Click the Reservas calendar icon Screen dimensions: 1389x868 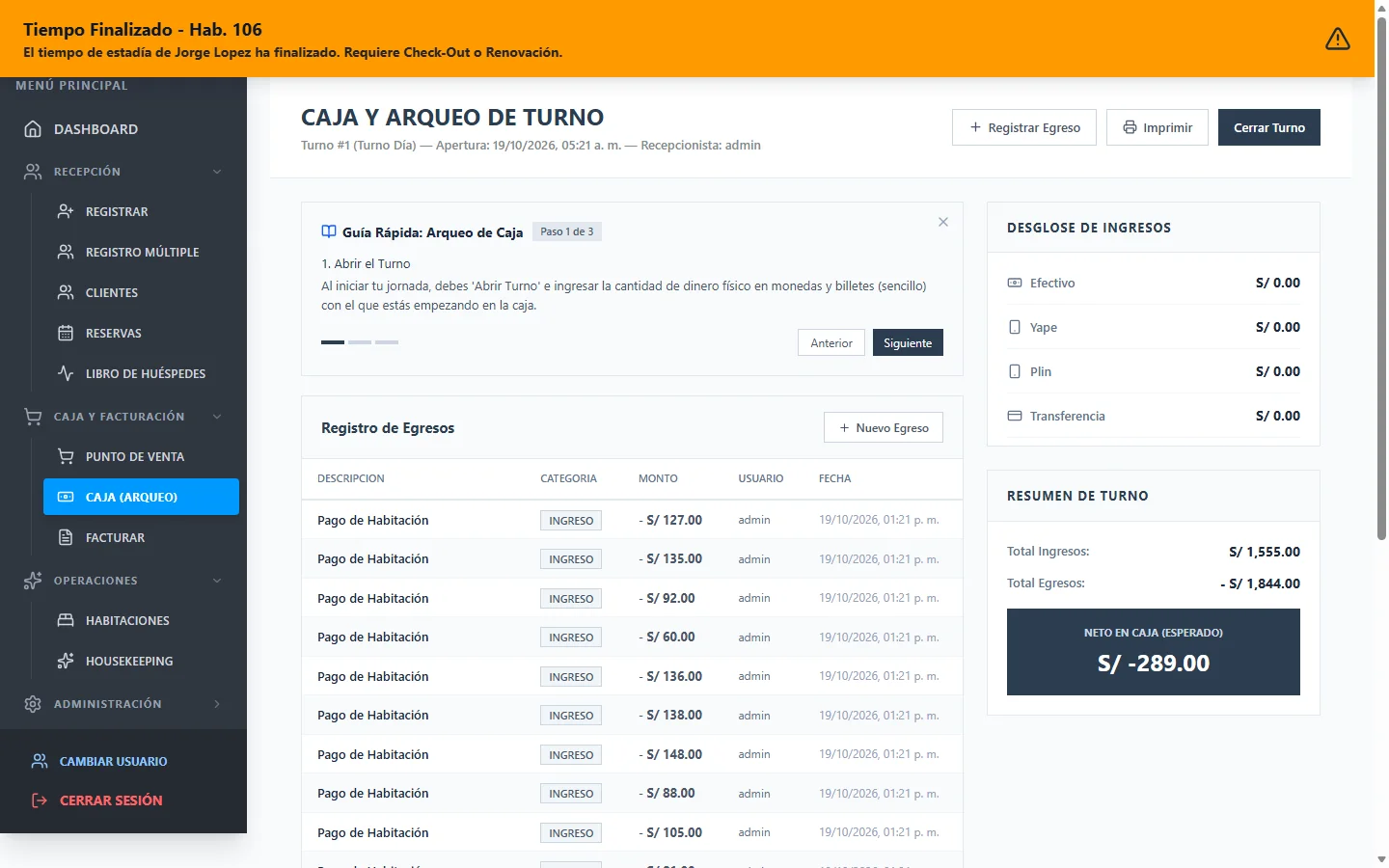point(66,333)
